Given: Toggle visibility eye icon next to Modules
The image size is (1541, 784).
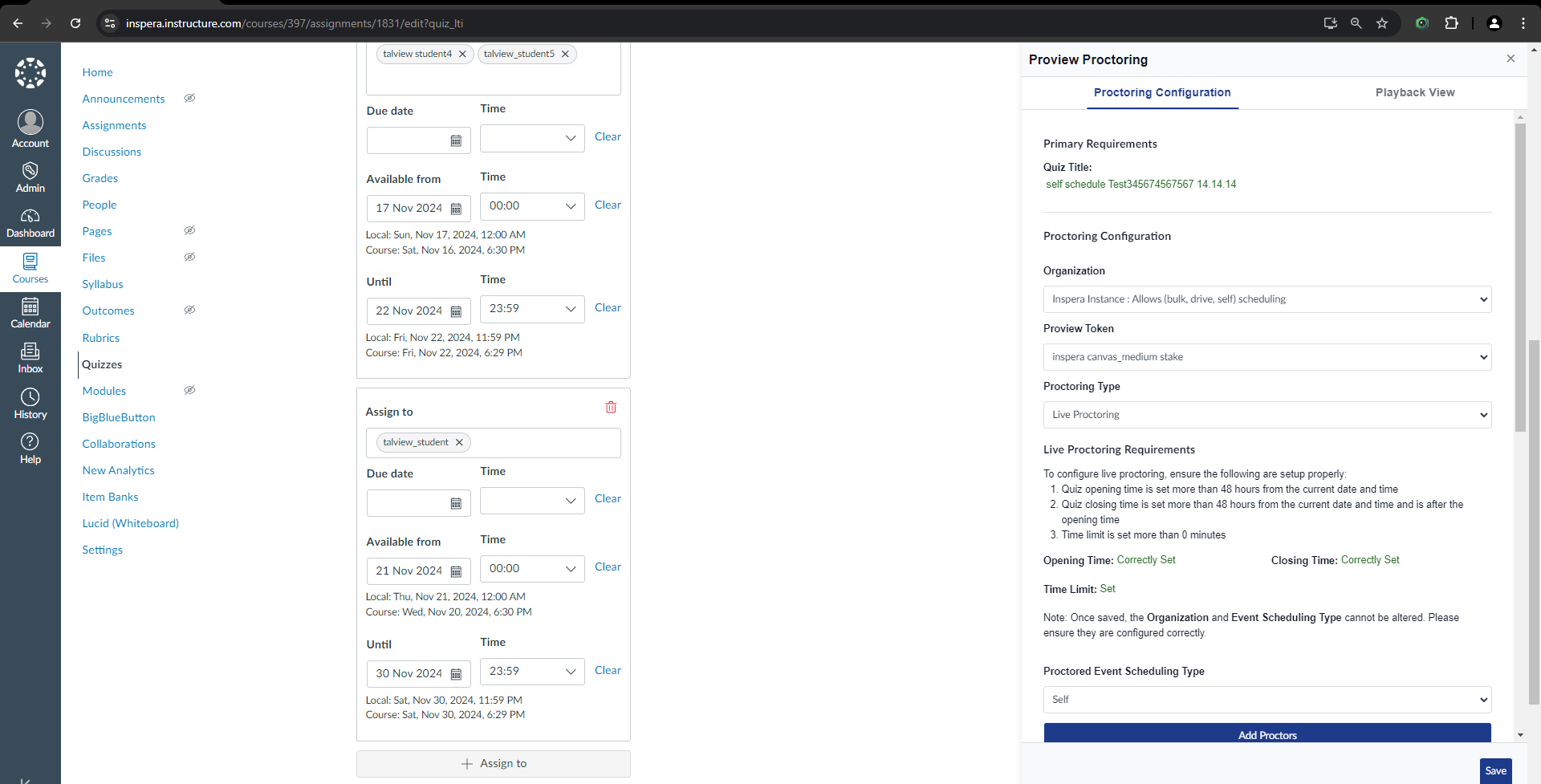Looking at the screenshot, I should pos(189,390).
